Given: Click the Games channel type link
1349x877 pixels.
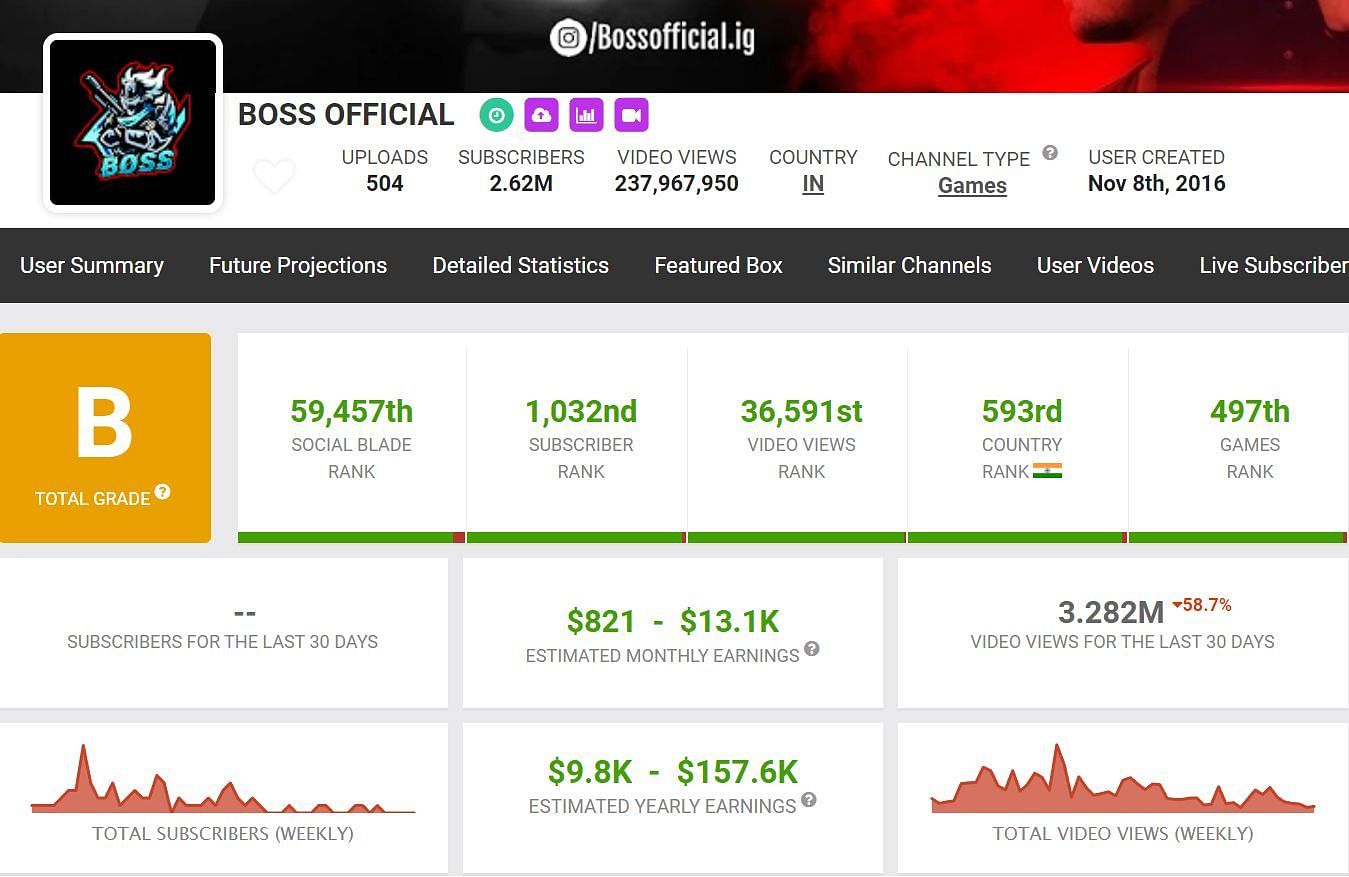Looking at the screenshot, I should pos(972,186).
